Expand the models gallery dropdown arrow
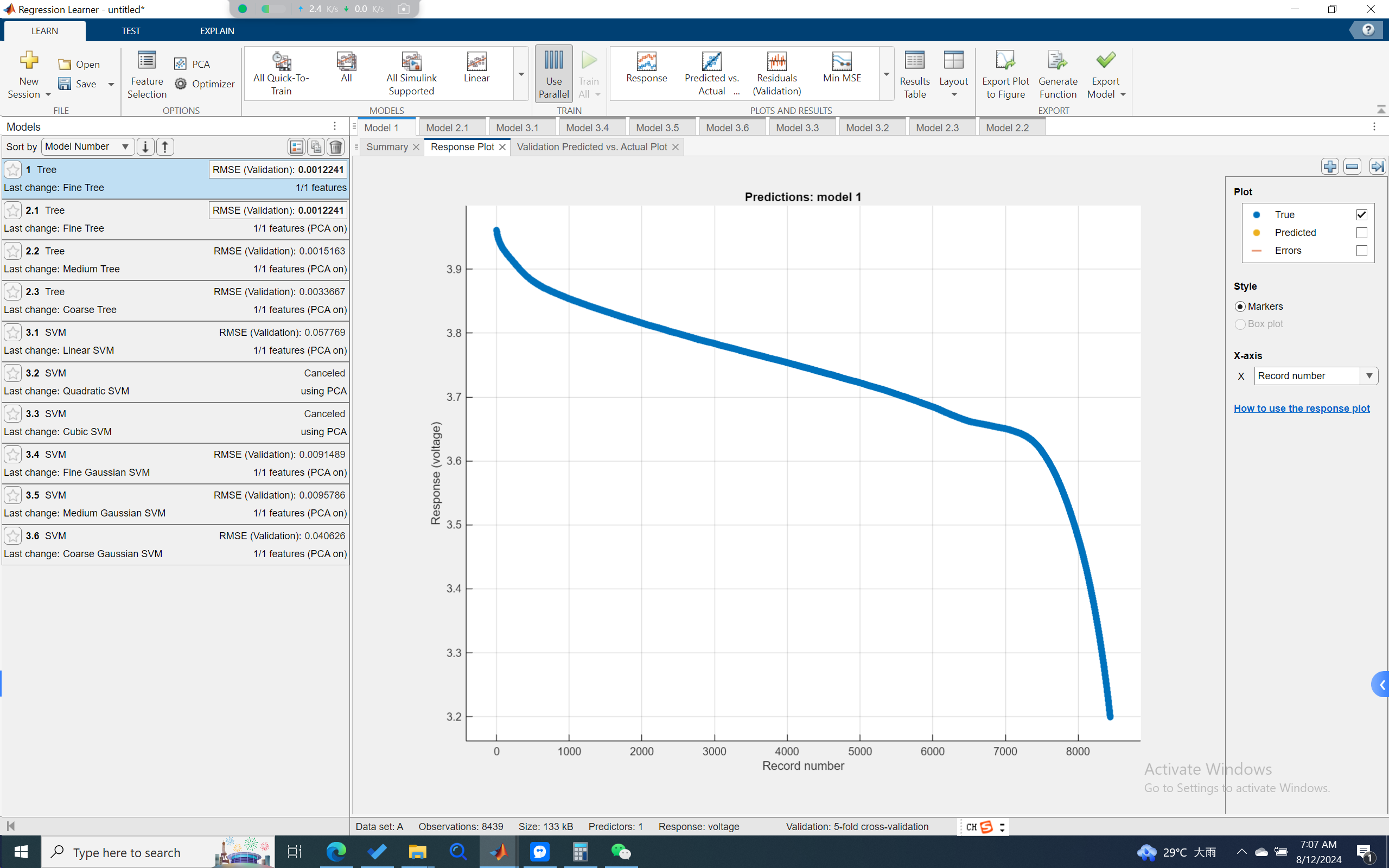This screenshot has height=868, width=1389. (x=521, y=75)
